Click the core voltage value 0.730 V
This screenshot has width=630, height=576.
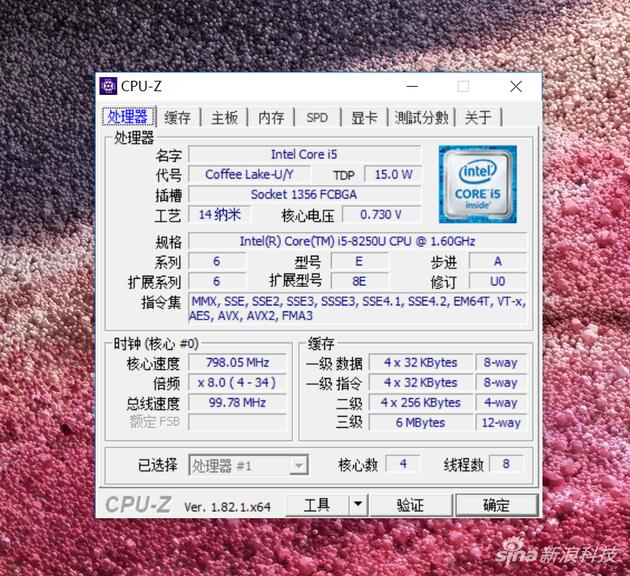click(381, 214)
